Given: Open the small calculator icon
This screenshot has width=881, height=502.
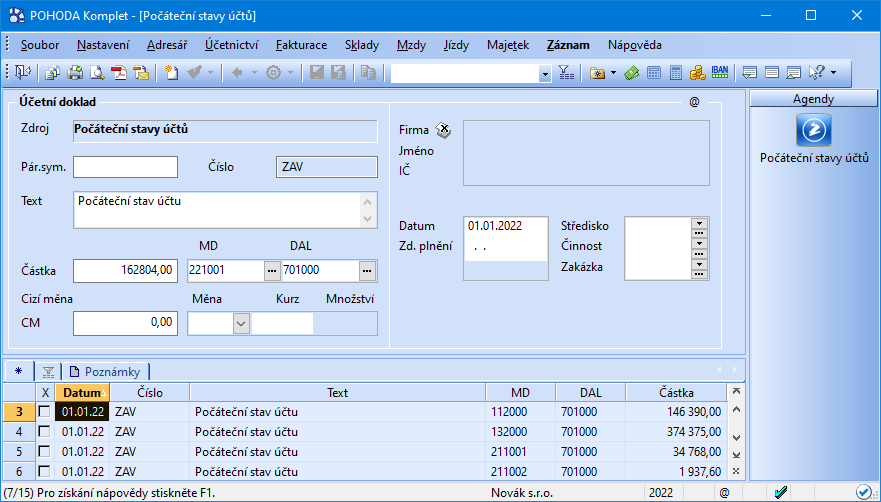Looking at the screenshot, I should 653,73.
